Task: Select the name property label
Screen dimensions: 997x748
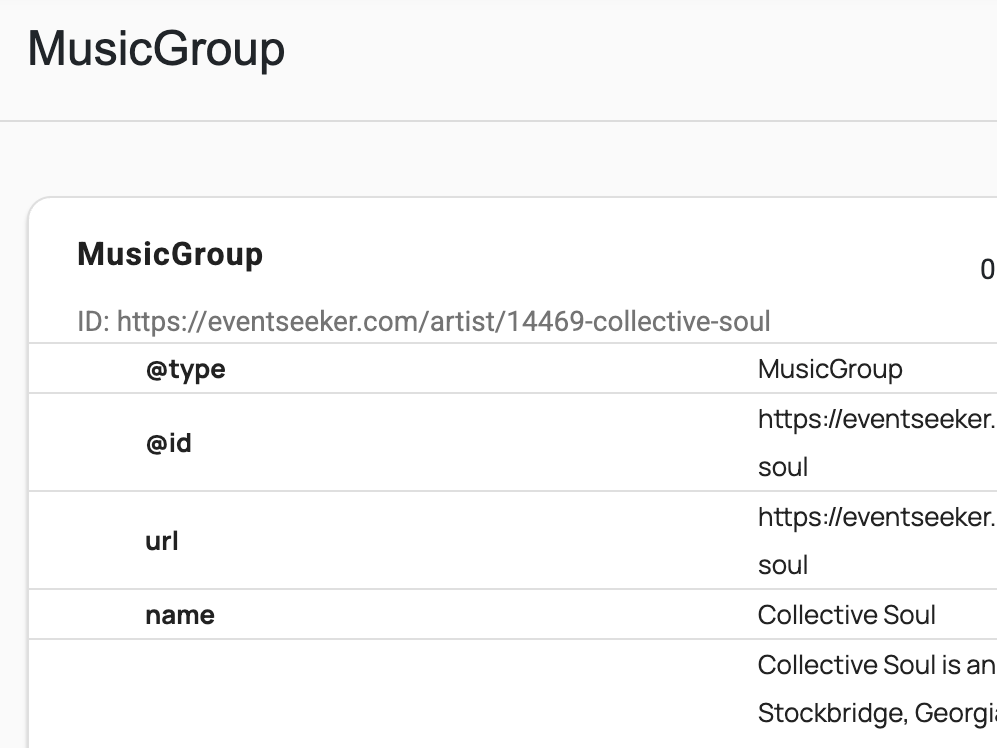Action: point(180,614)
